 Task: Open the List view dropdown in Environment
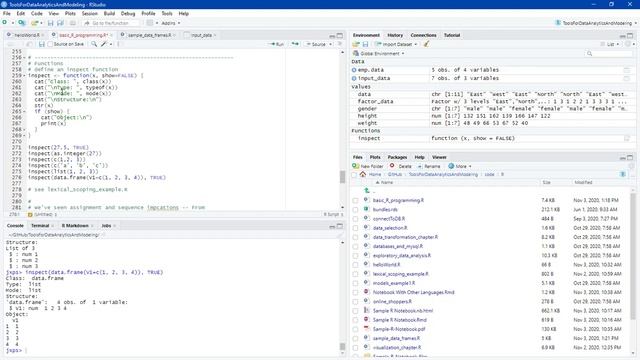click(609, 44)
